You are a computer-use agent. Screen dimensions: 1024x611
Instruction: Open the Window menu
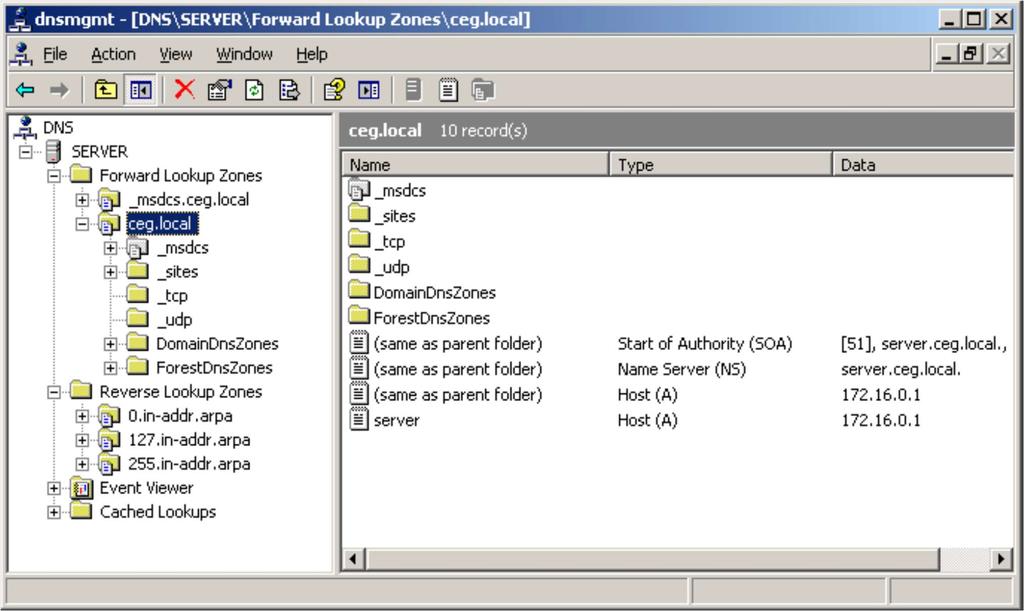244,54
